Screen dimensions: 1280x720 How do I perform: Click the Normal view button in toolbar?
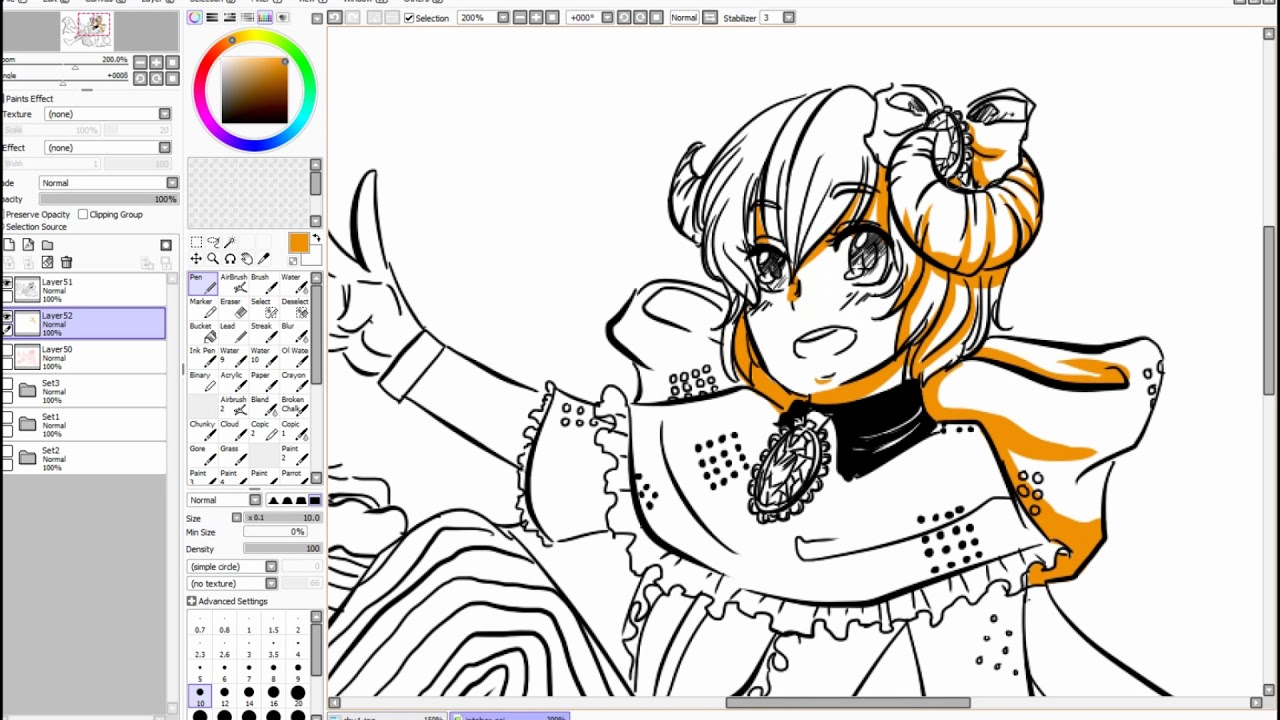coord(684,18)
